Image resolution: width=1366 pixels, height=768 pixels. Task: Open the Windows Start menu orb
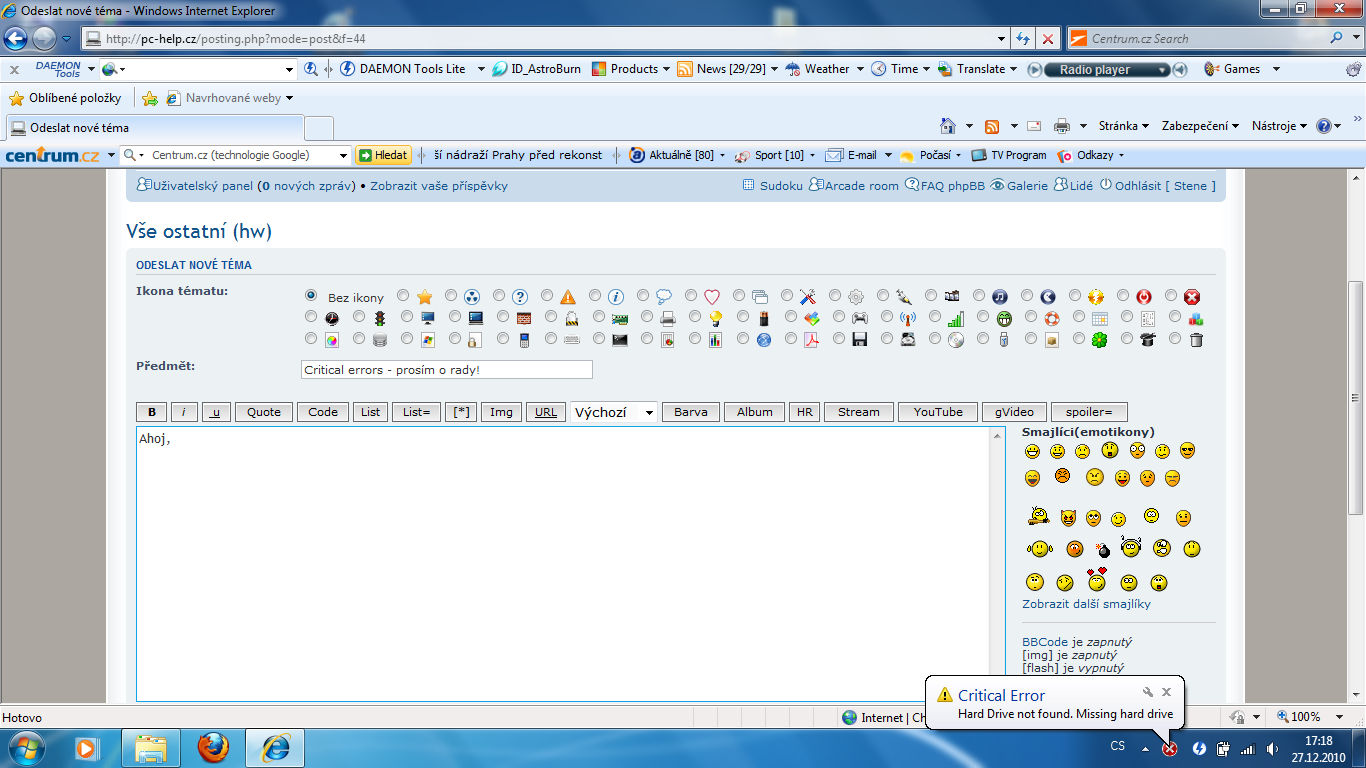25,746
